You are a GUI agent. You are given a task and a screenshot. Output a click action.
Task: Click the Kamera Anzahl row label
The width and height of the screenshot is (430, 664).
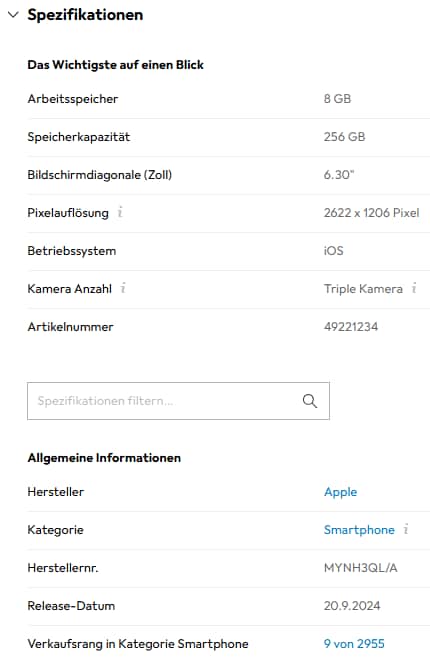tap(69, 288)
